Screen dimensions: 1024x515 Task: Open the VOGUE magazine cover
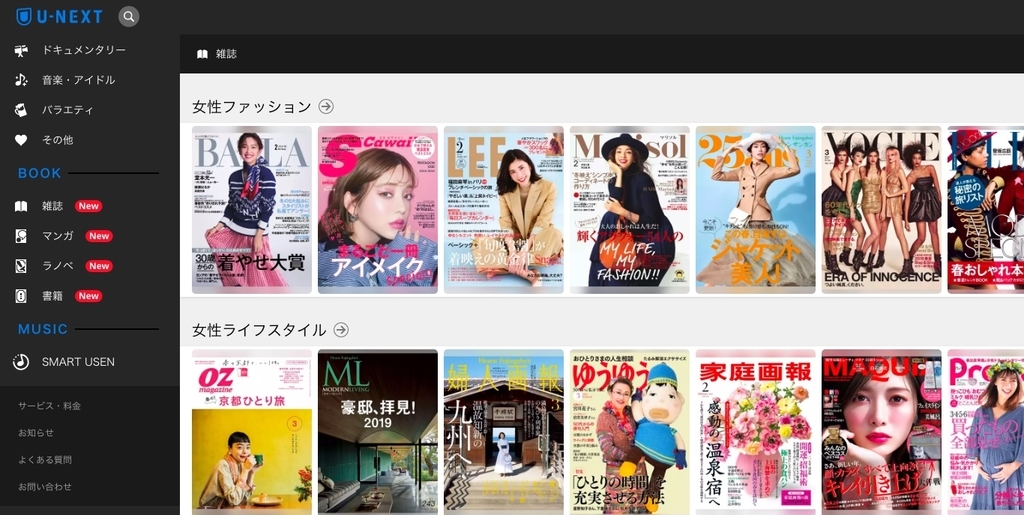click(882, 210)
